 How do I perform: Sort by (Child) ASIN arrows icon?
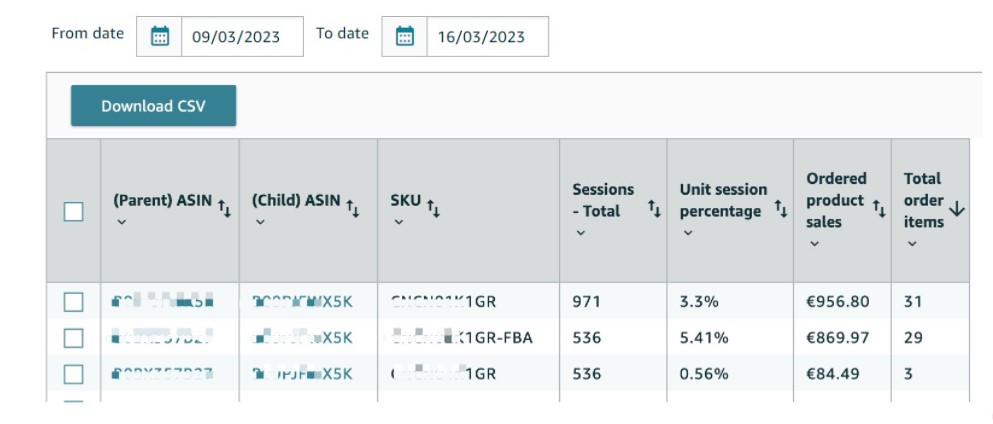point(353,208)
